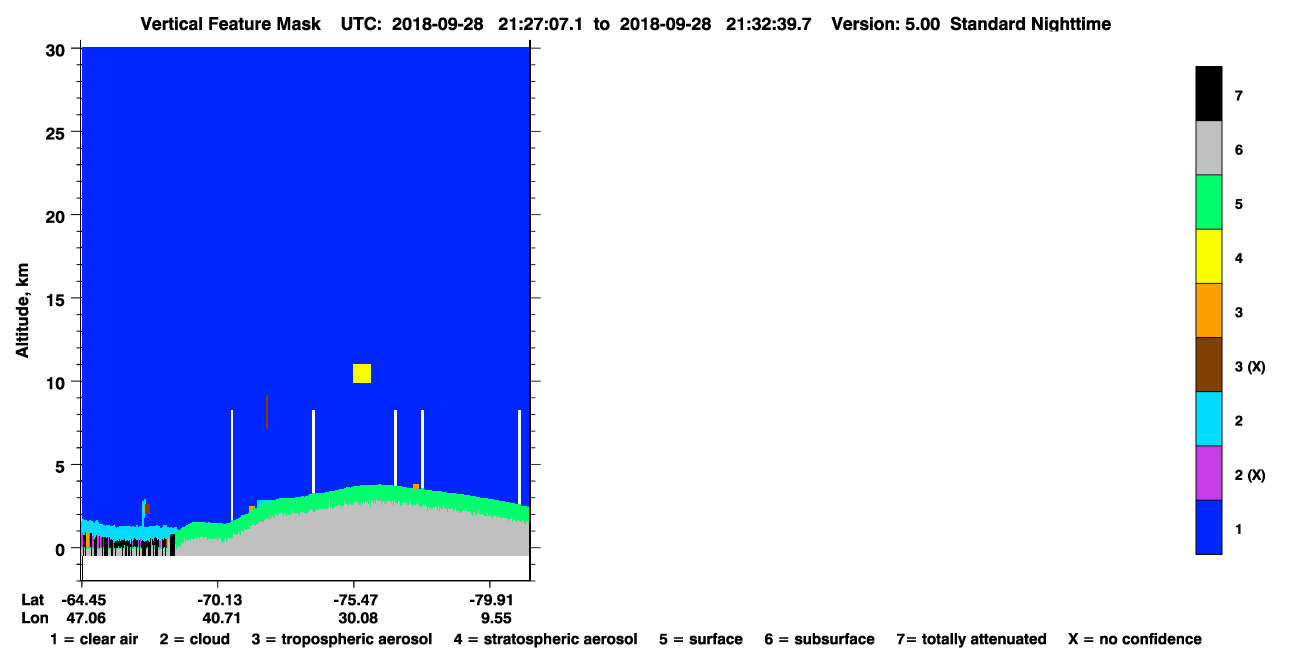Click the 'Standard Nighttime' text
1300x667 pixels.
1030,24
